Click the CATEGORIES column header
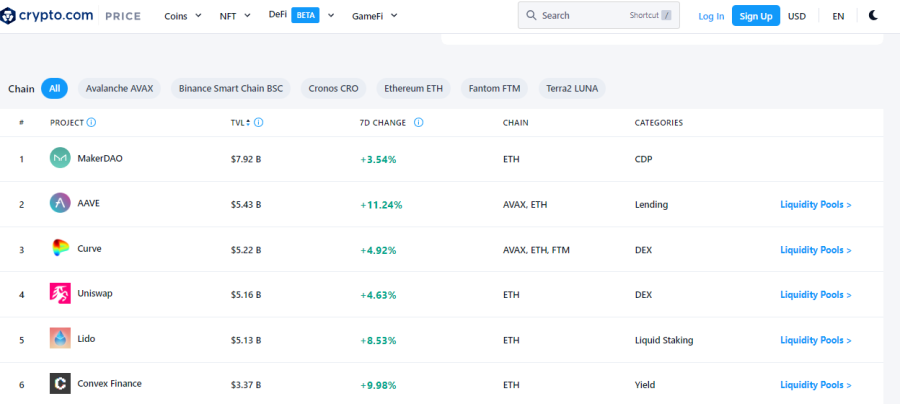 point(659,122)
